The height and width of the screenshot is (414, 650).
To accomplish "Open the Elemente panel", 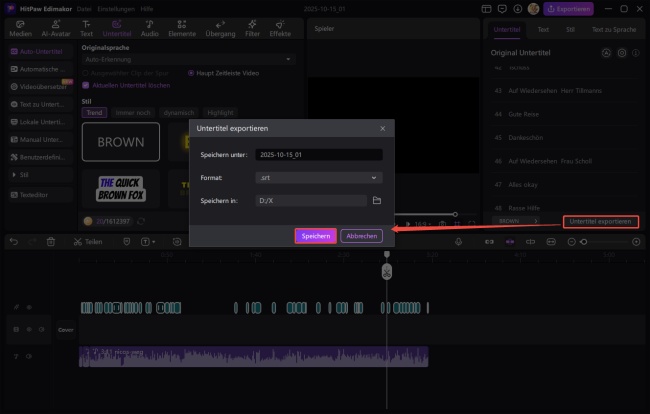I will coord(183,30).
